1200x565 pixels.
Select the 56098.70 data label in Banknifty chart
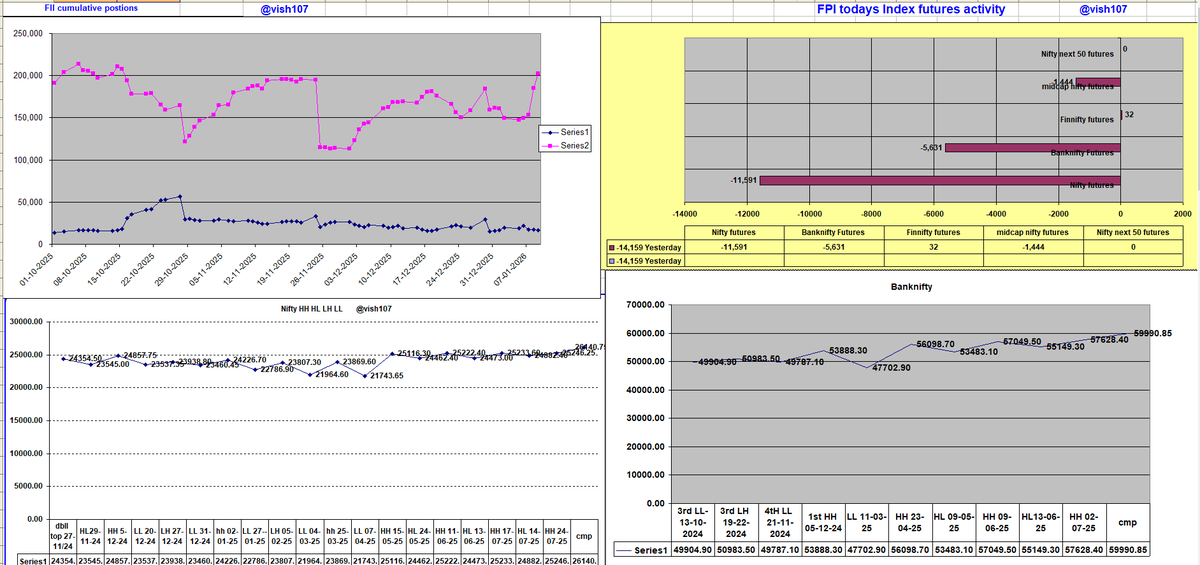(936, 344)
